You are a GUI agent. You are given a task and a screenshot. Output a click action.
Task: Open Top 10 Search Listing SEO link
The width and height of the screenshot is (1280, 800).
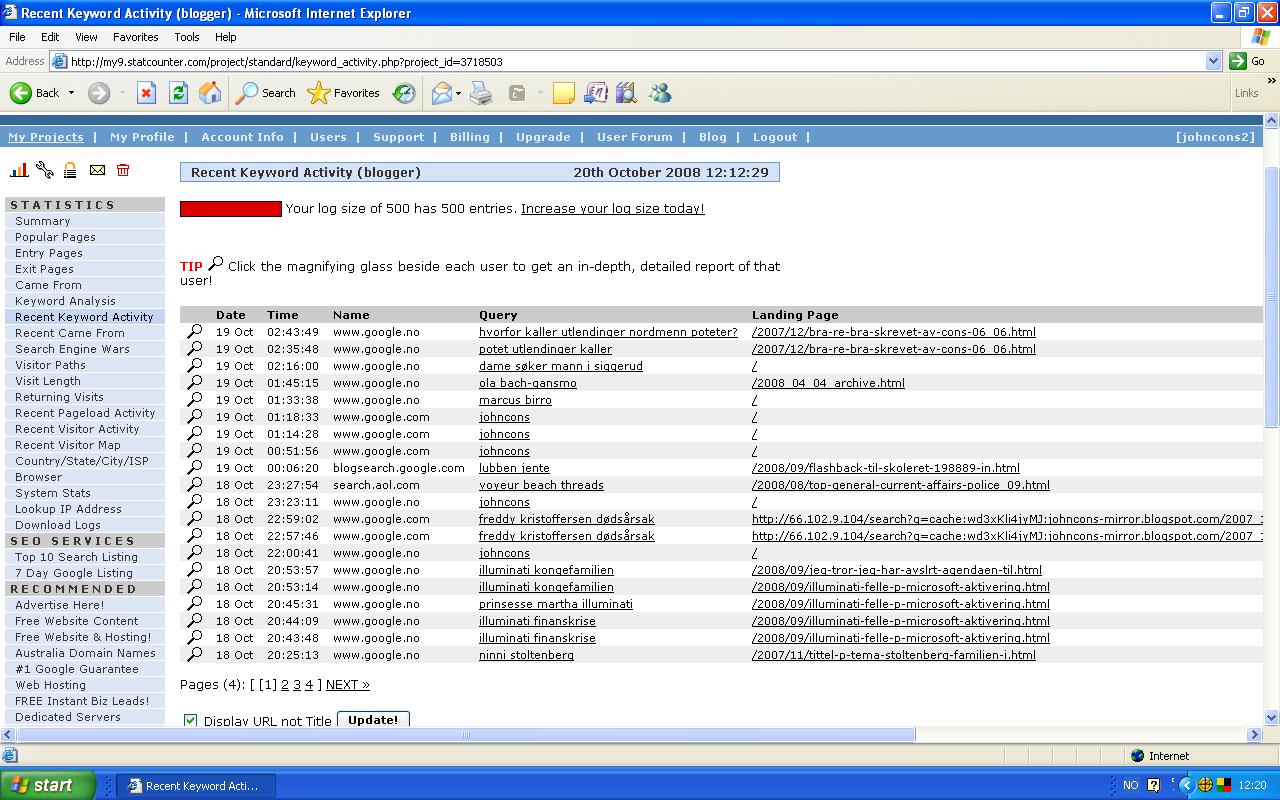coord(76,557)
